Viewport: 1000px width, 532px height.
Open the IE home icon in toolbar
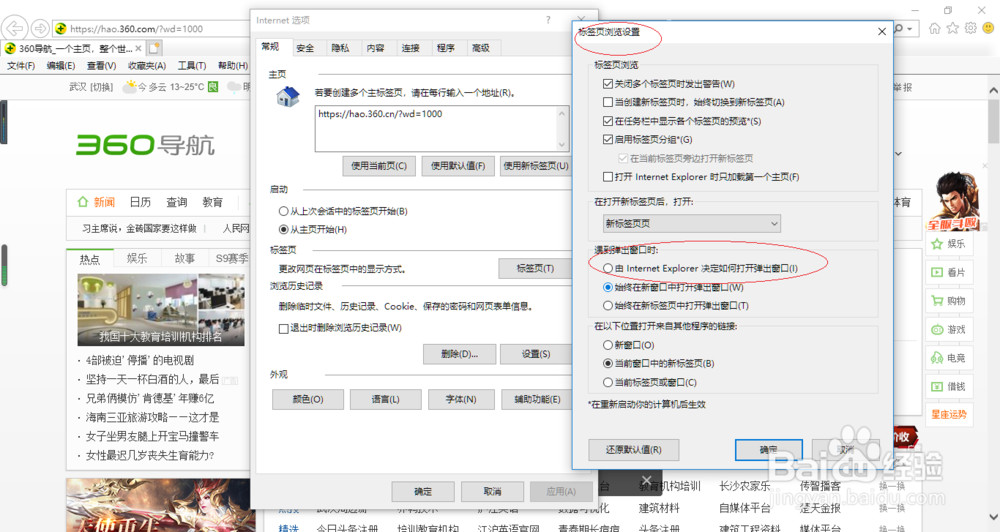[x=934, y=29]
